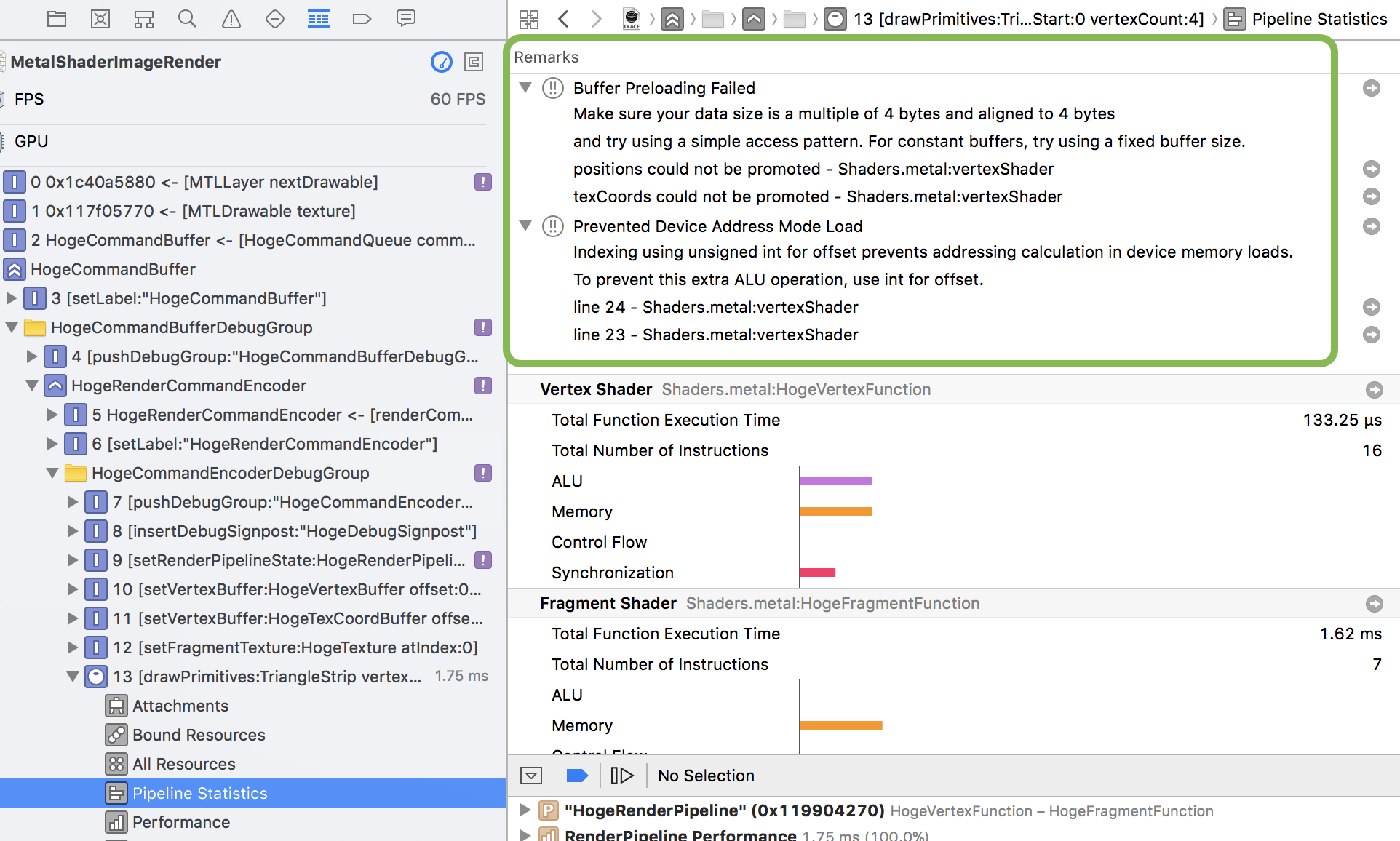Image resolution: width=1400 pixels, height=841 pixels.
Task: Select the Performance row in the sidebar
Action: (x=180, y=822)
